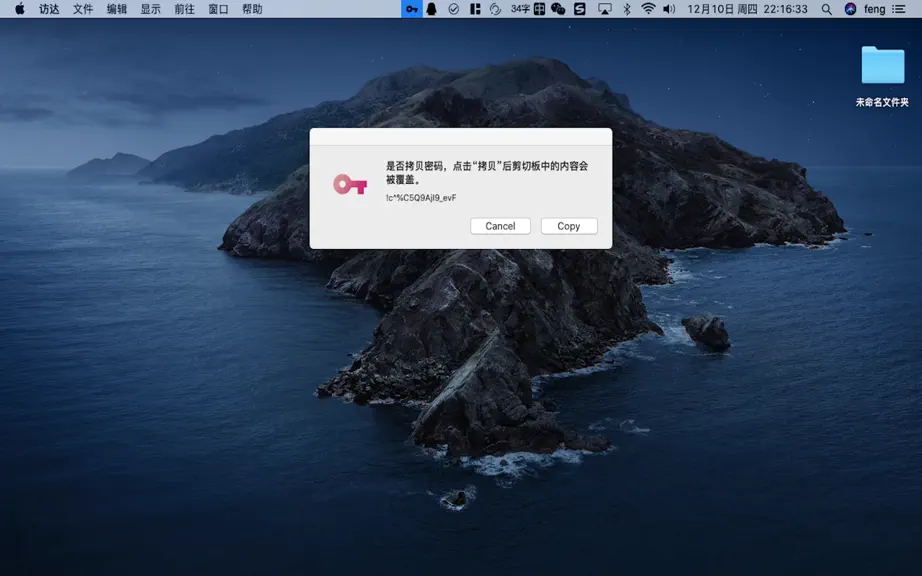Click the 未命名文件夹 folder label
Image resolution: width=922 pixels, height=576 pixels.
[882, 102]
